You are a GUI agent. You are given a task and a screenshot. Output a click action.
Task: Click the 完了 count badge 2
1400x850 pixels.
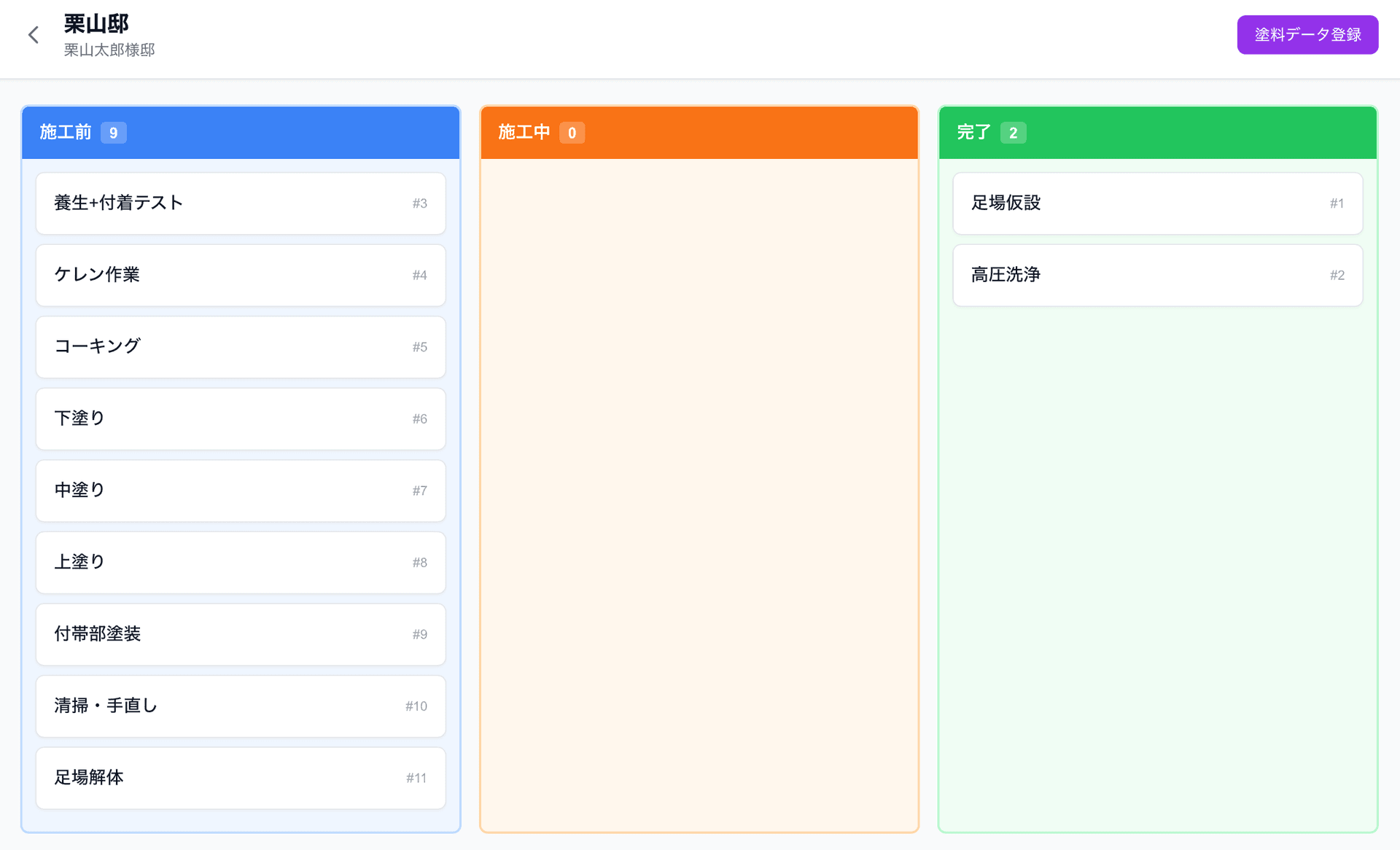pyautogui.click(x=1013, y=133)
